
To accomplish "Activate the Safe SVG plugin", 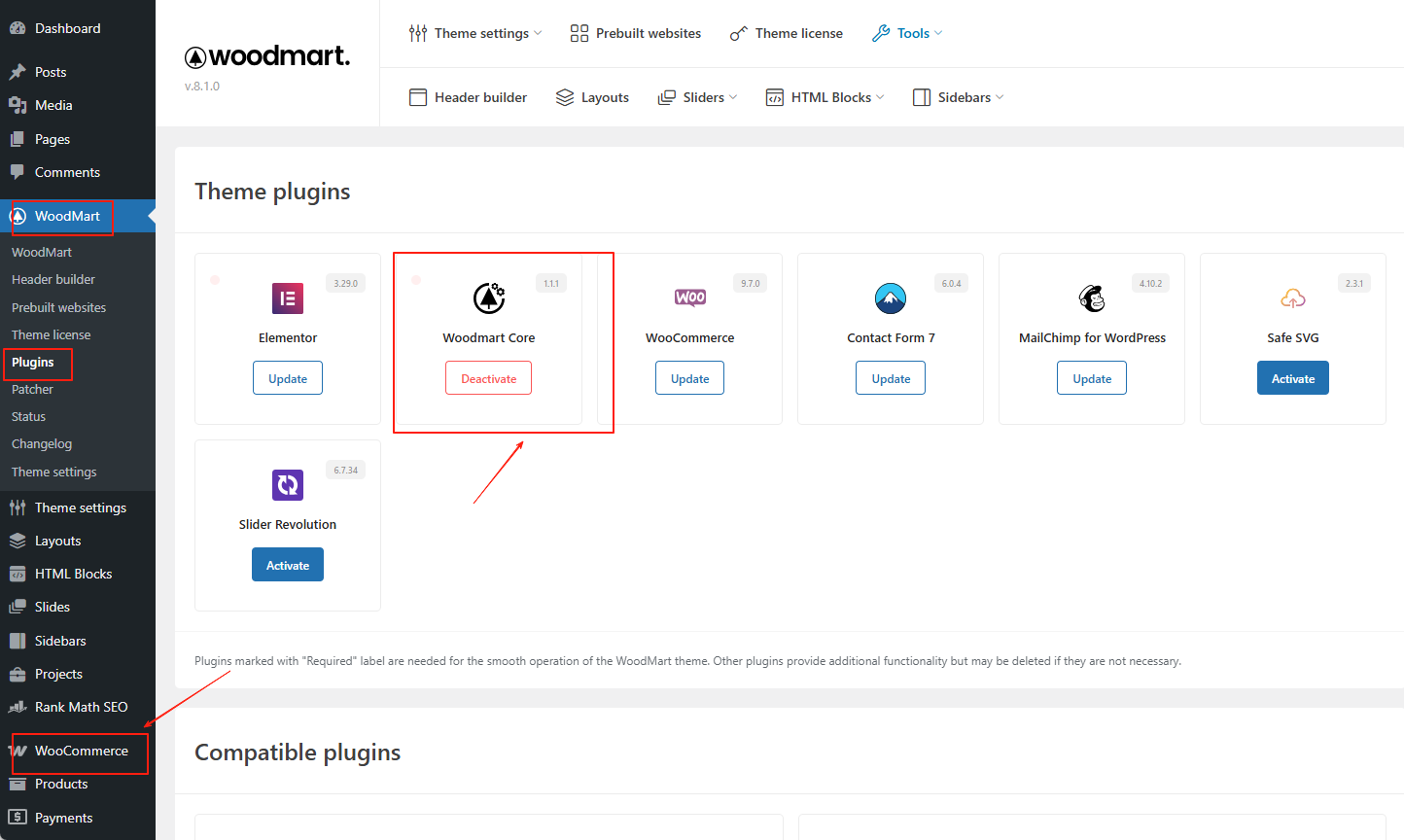I will coord(1293,378).
